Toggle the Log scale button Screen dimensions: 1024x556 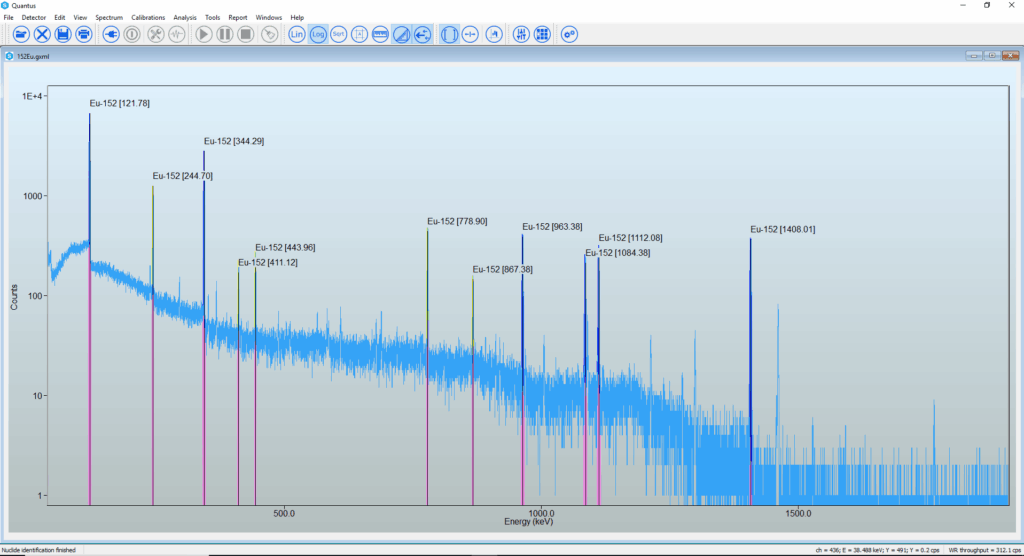click(x=318, y=35)
